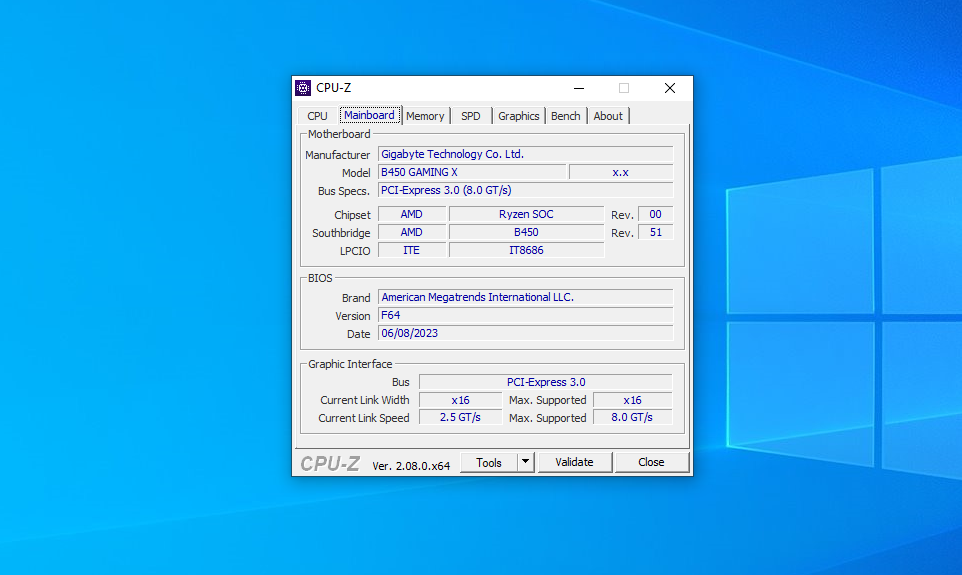The width and height of the screenshot is (962, 575).
Task: Click the CPU-Z app icon in title bar
Action: (x=303, y=88)
